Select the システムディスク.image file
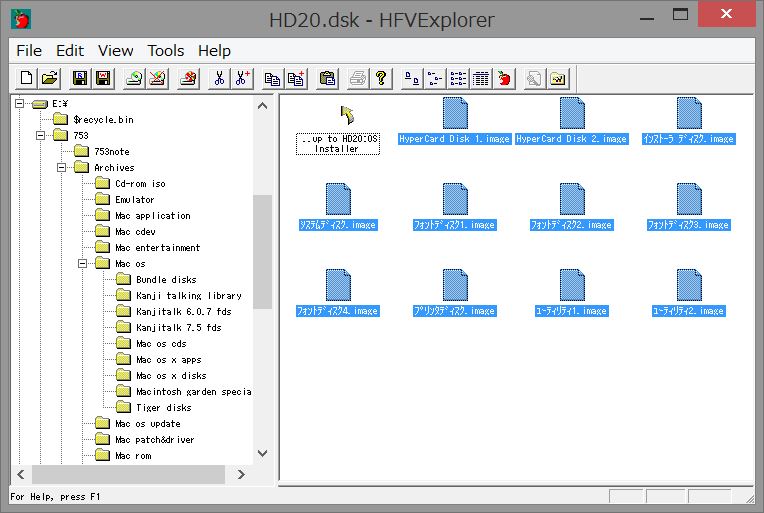This screenshot has height=513, width=764. coord(338,208)
